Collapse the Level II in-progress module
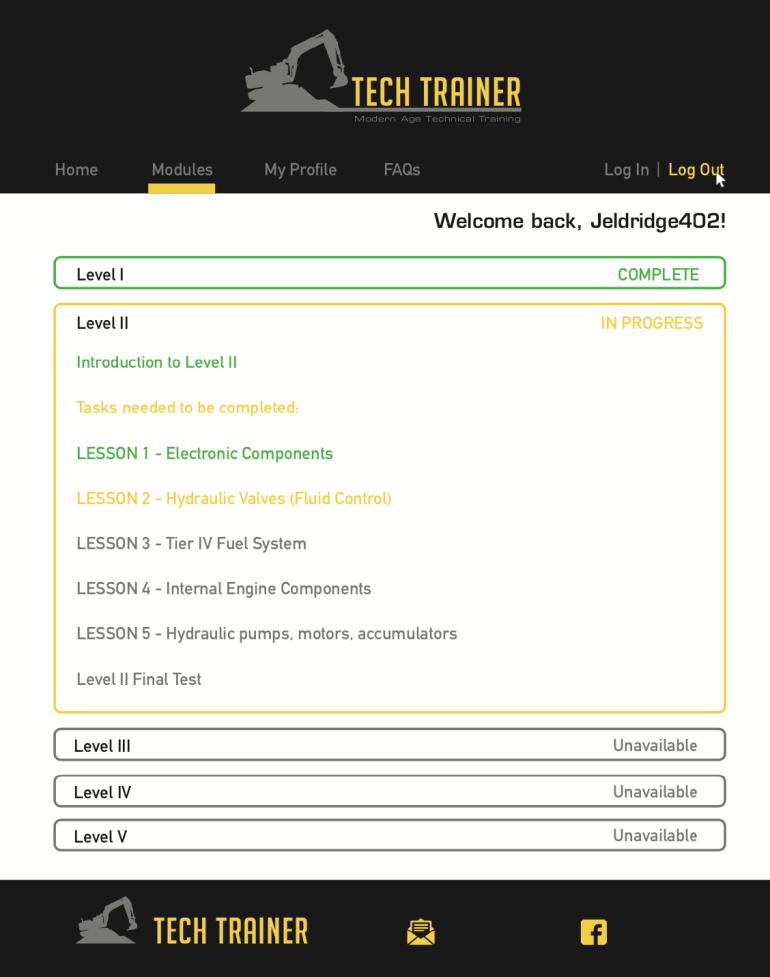The height and width of the screenshot is (977, 770). click(x=389, y=323)
